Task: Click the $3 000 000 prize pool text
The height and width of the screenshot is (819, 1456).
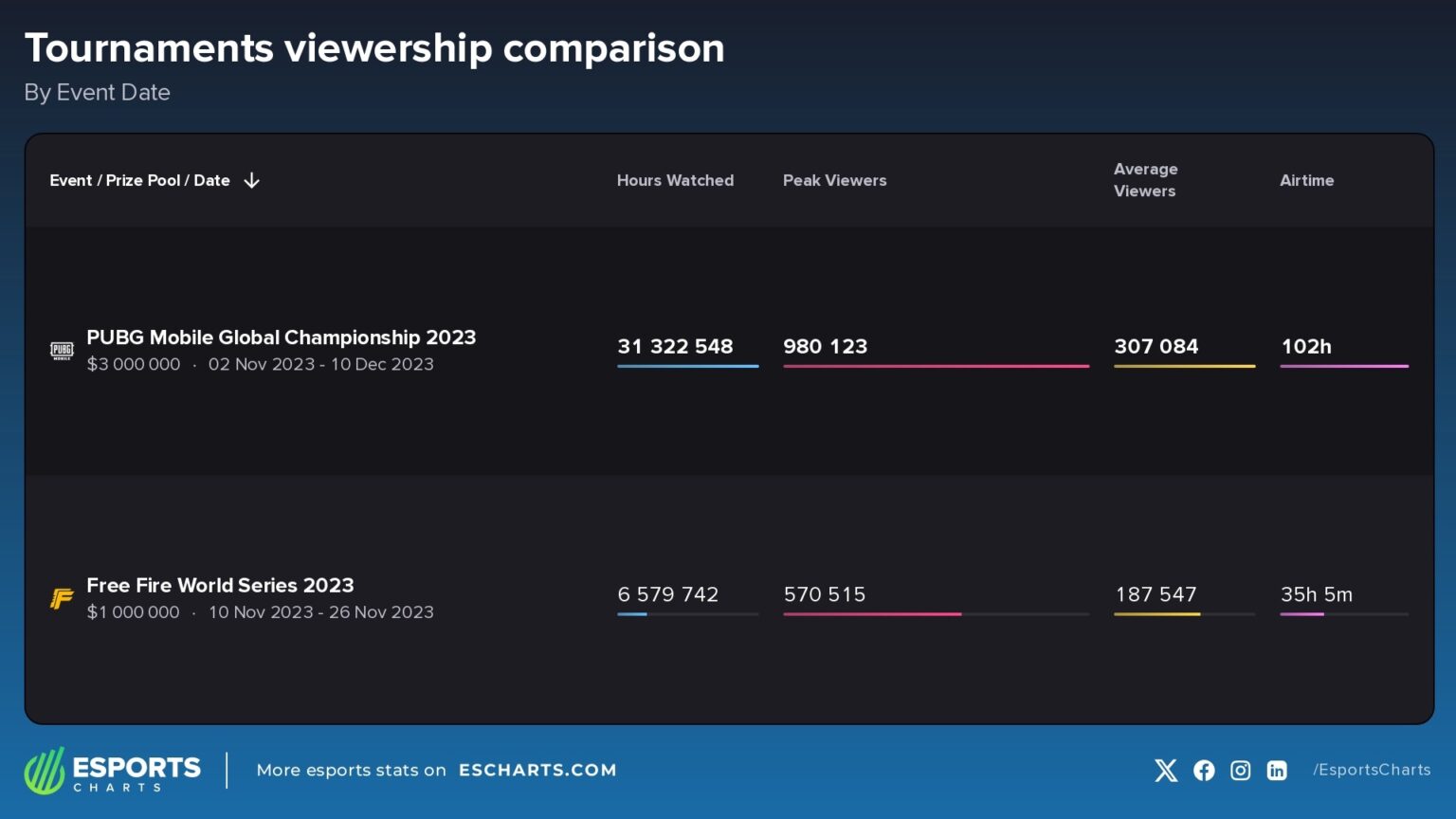Action: (x=134, y=364)
